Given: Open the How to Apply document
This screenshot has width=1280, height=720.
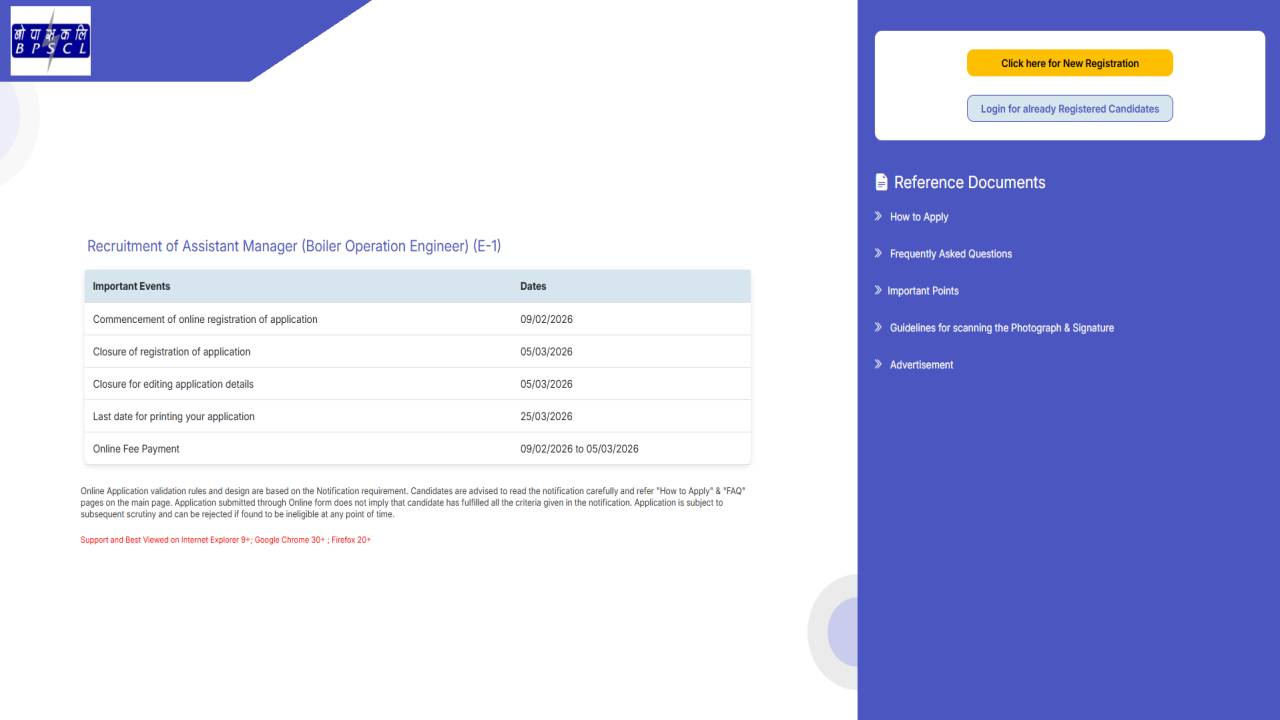Looking at the screenshot, I should point(918,216).
